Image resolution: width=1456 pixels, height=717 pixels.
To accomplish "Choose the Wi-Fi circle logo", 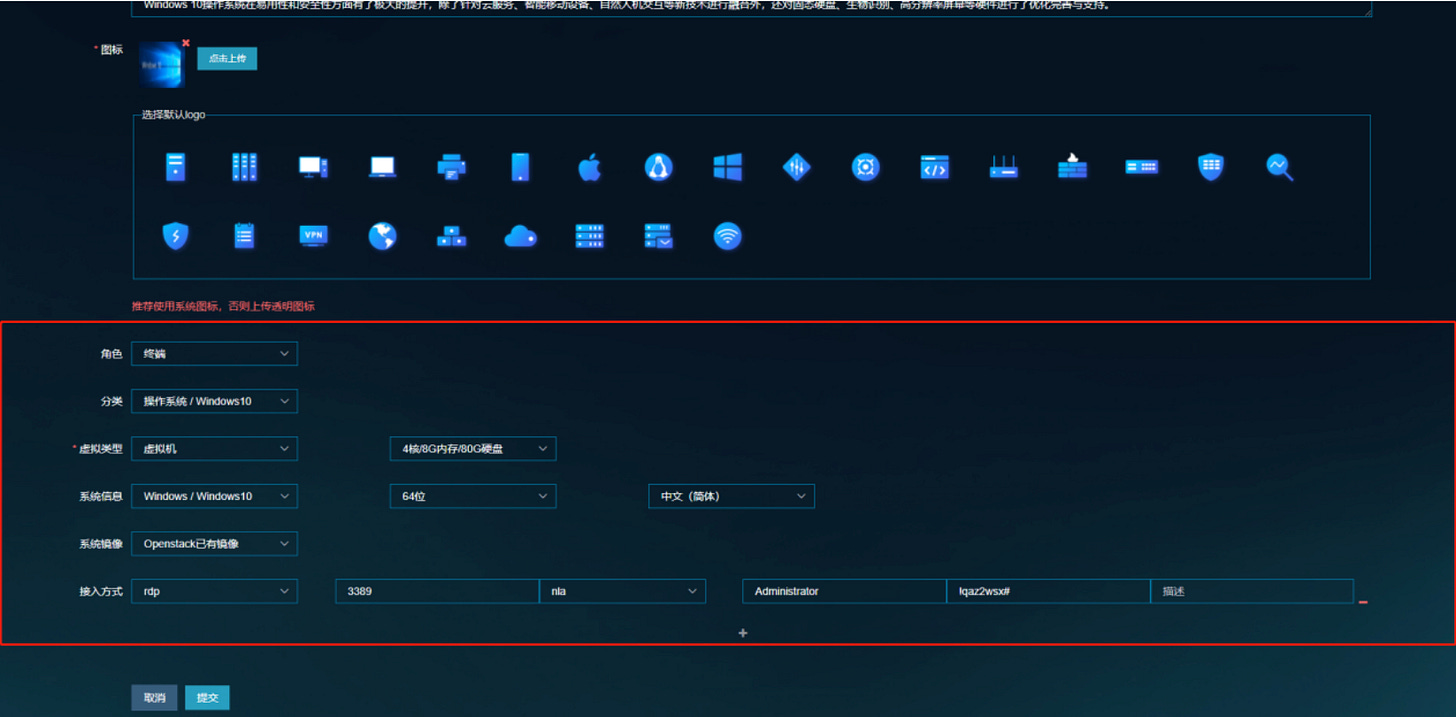I will coord(728,236).
